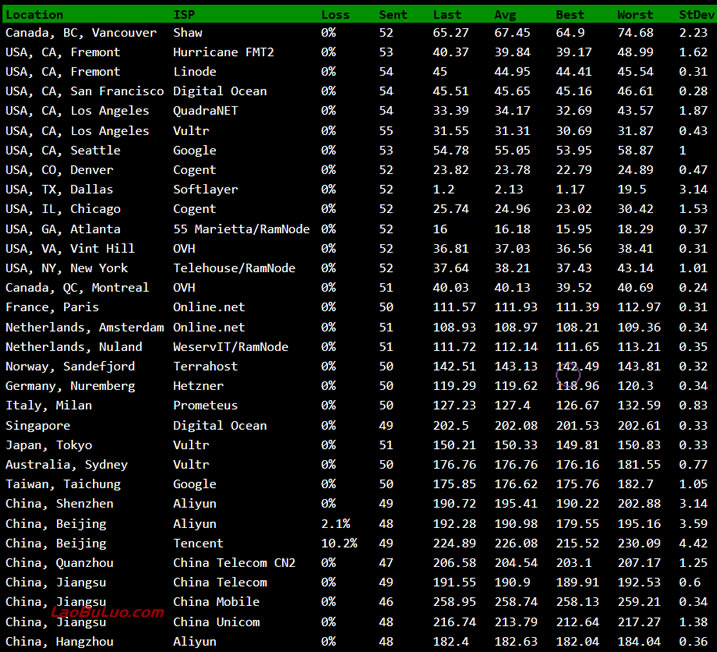Image resolution: width=717 pixels, height=652 pixels.
Task: Select the USA, CA, Seattle location
Action: click(63, 150)
